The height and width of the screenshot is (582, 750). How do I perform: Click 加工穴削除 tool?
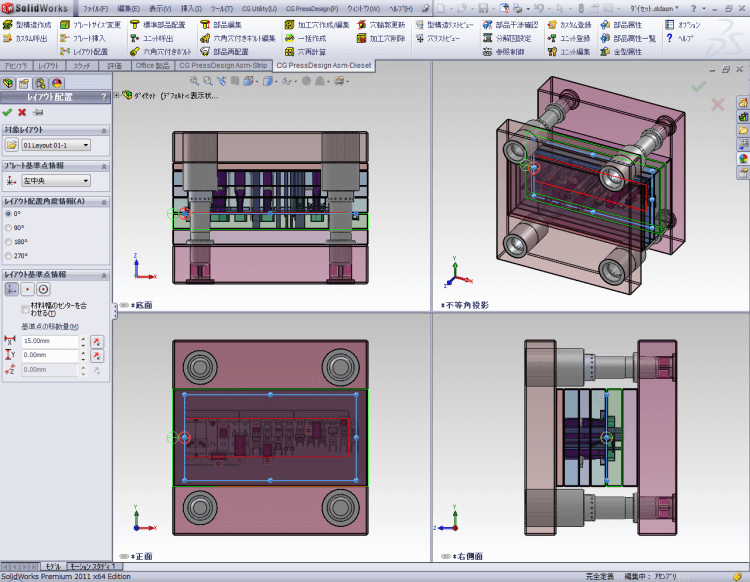click(x=381, y=38)
